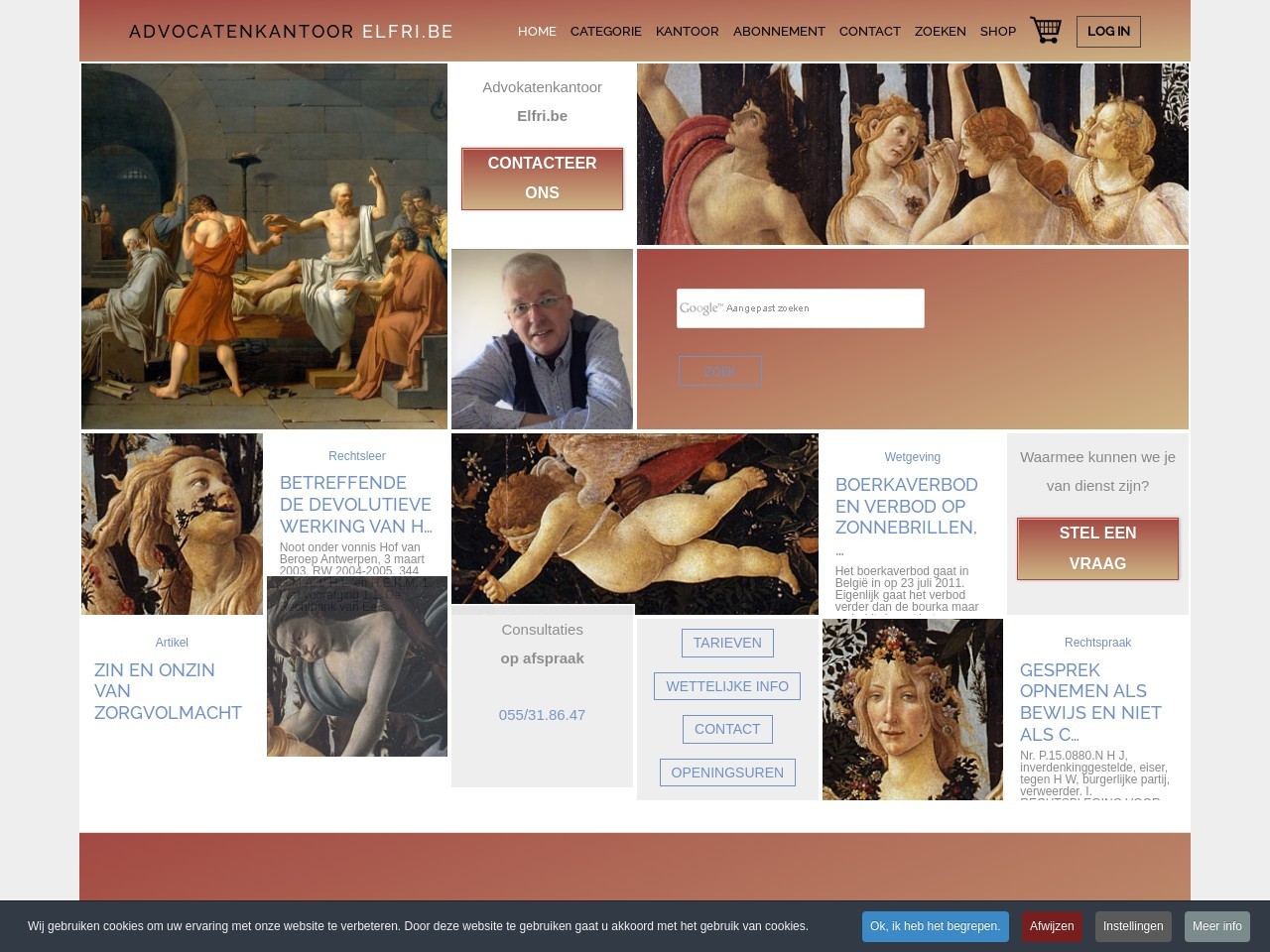
Task: Click the sleeping figure painting thumbnail
Action: click(357, 666)
